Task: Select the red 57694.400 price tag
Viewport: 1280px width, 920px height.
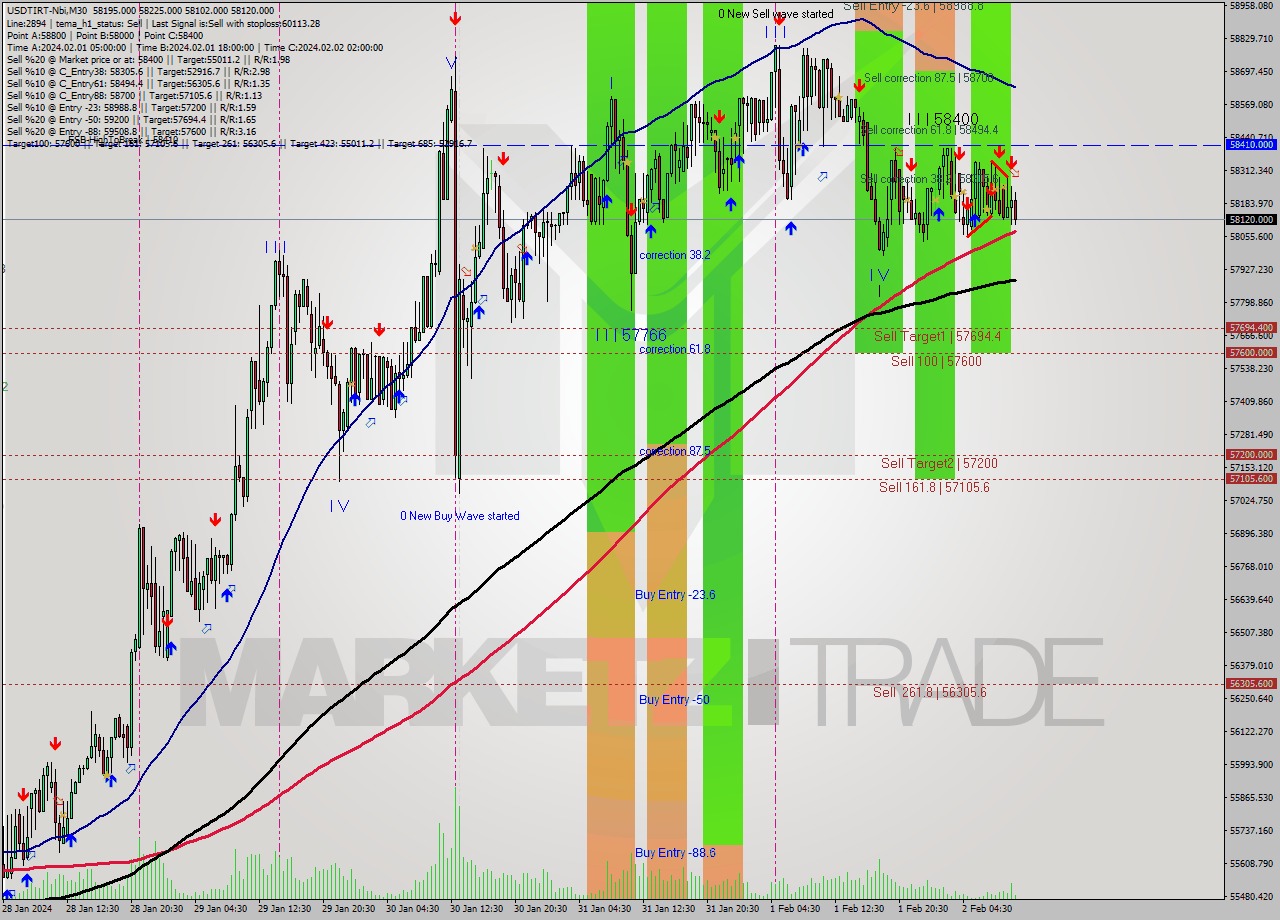Action: pos(1251,327)
